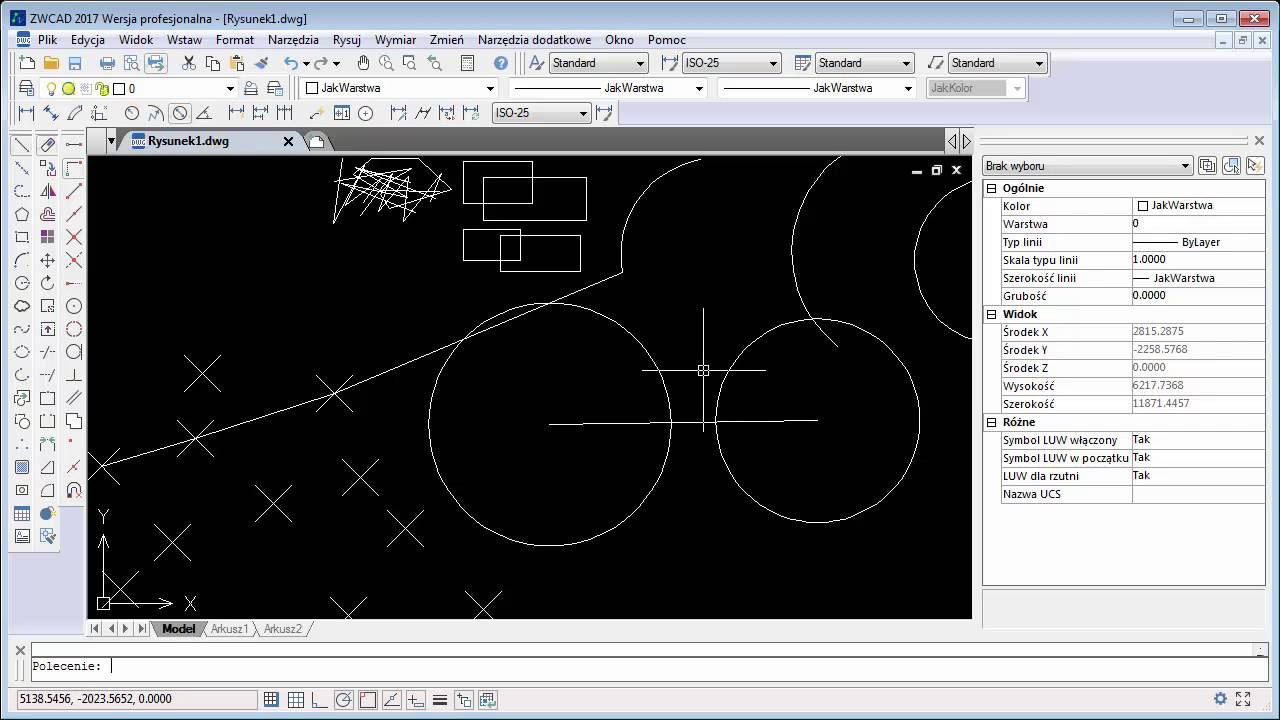
Task: Print the drawing
Action: 108,63
